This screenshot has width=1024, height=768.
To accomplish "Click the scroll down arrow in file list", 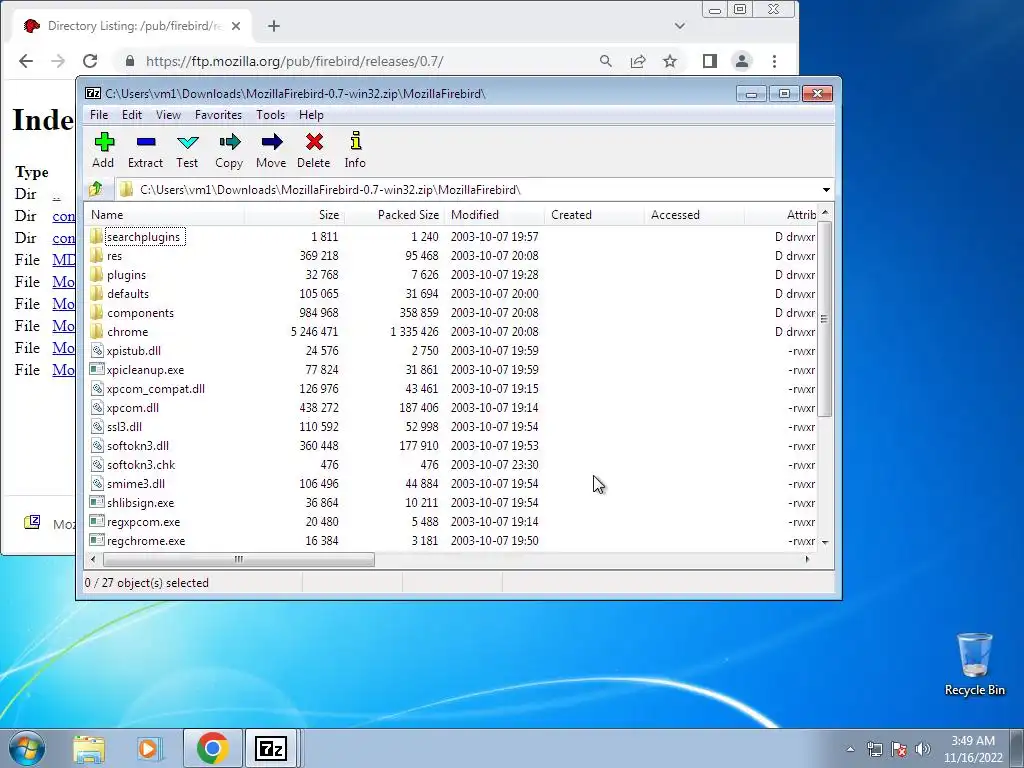I will coord(825,542).
